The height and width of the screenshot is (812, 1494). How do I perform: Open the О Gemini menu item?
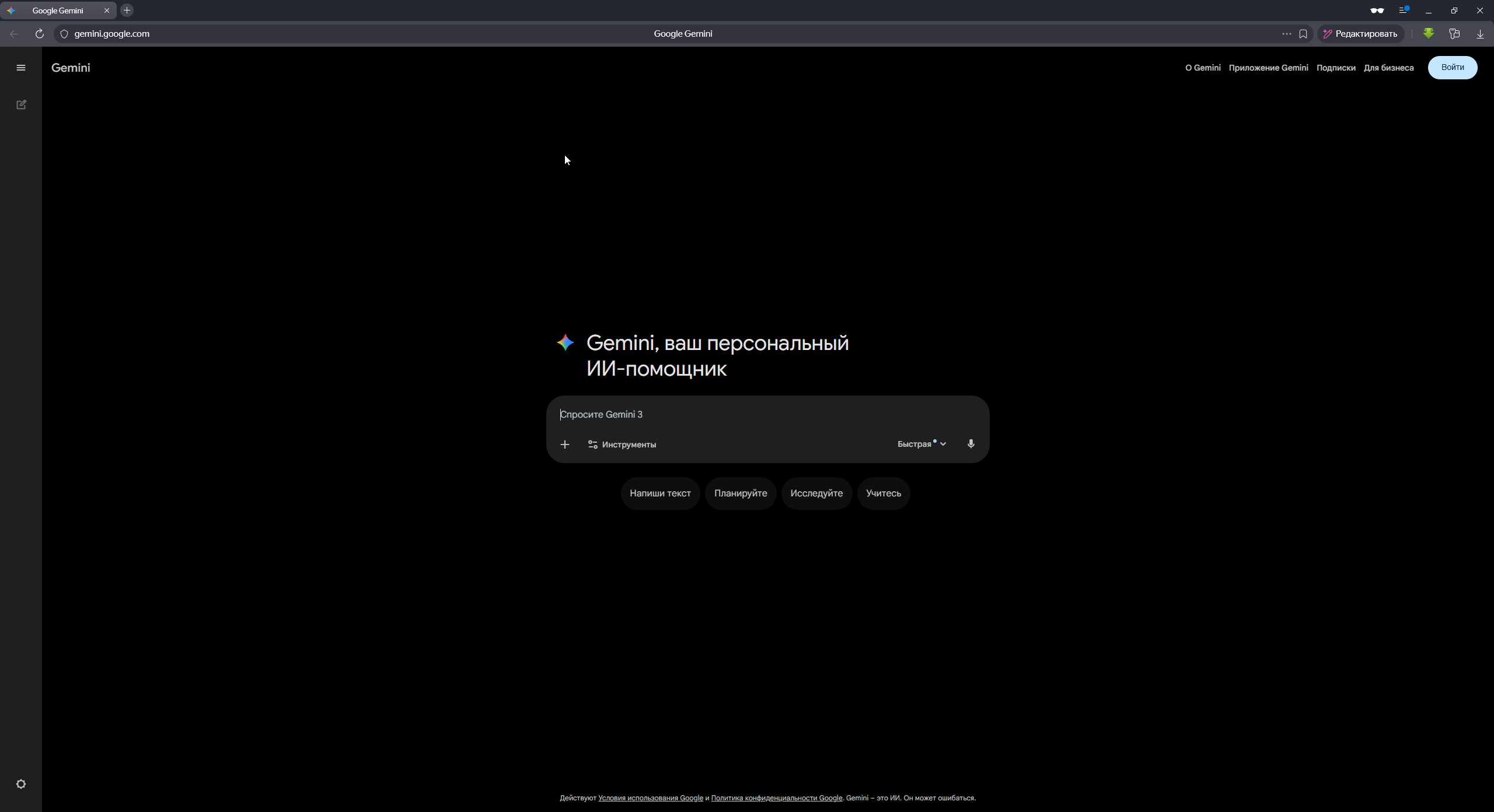pyautogui.click(x=1202, y=68)
